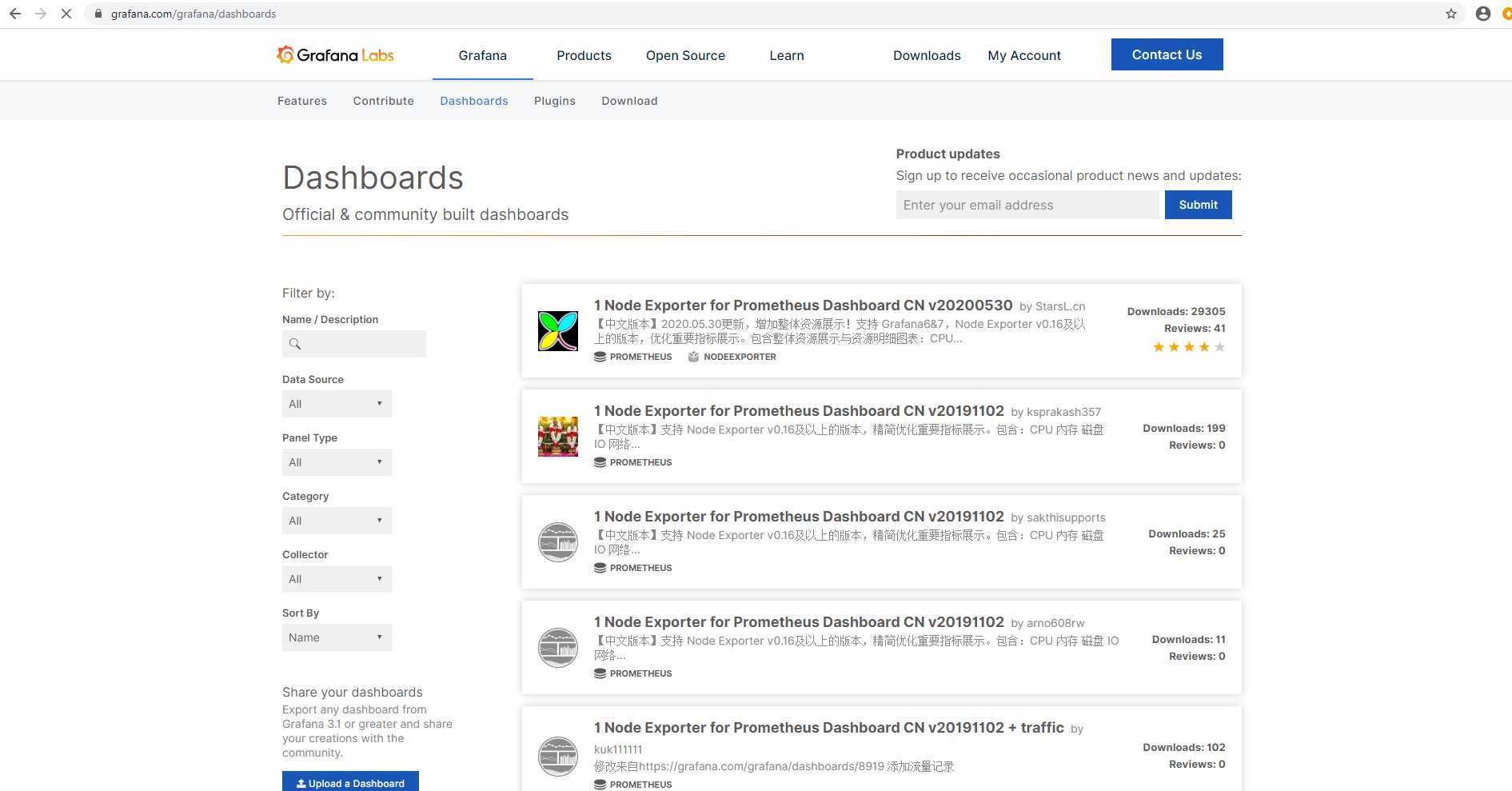Click the 'Share your dashboards' heading
The height and width of the screenshot is (791, 1512).
tap(353, 692)
